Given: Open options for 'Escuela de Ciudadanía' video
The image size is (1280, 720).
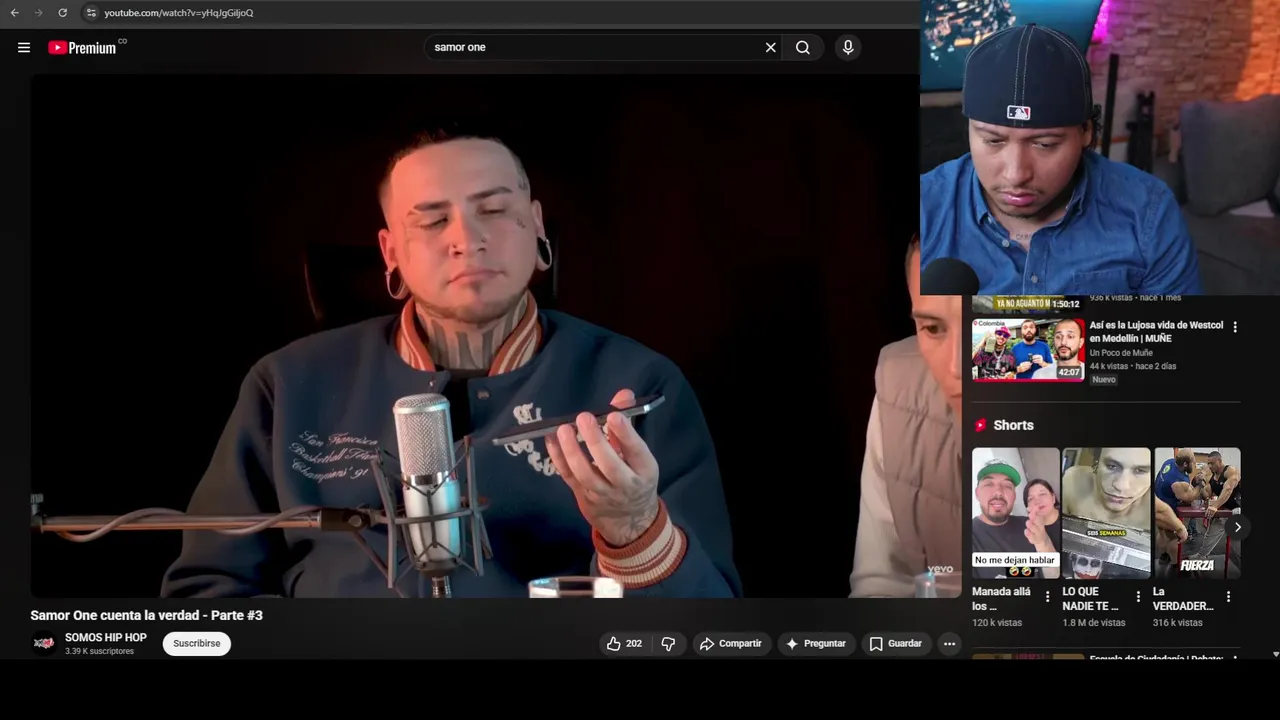Looking at the screenshot, I should tap(1235, 658).
